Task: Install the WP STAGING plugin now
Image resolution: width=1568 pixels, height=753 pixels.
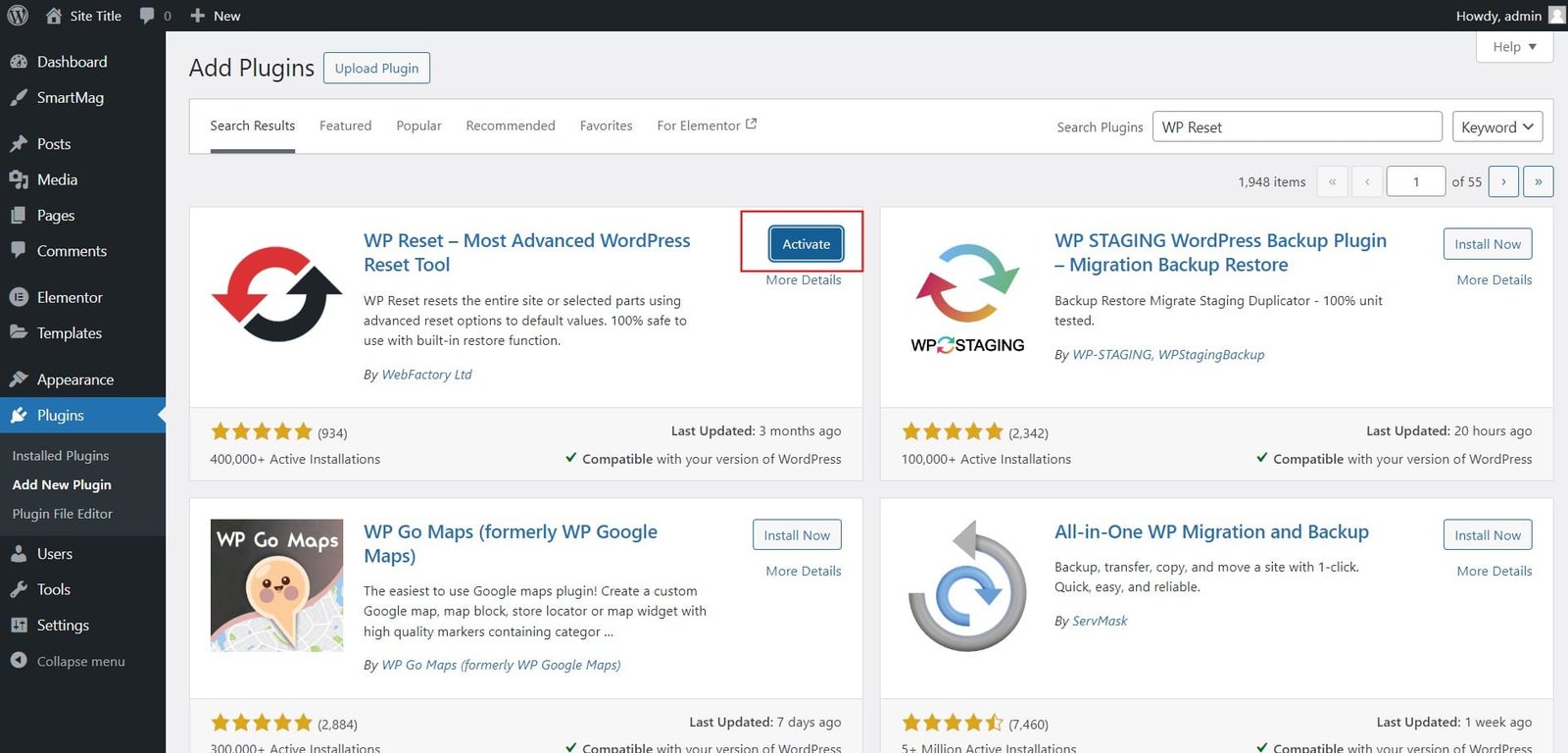Action: point(1487,244)
